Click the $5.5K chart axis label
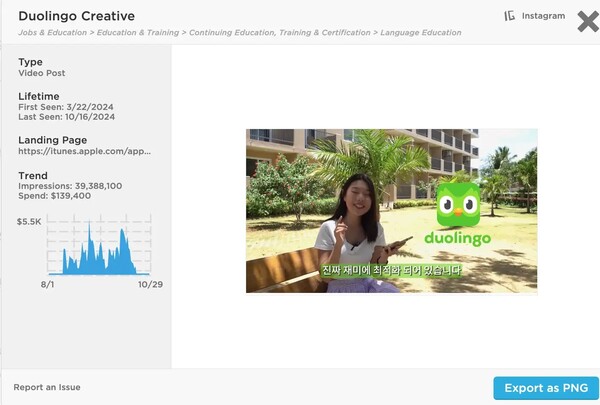Image resolution: width=600 pixels, height=405 pixels. click(x=29, y=221)
